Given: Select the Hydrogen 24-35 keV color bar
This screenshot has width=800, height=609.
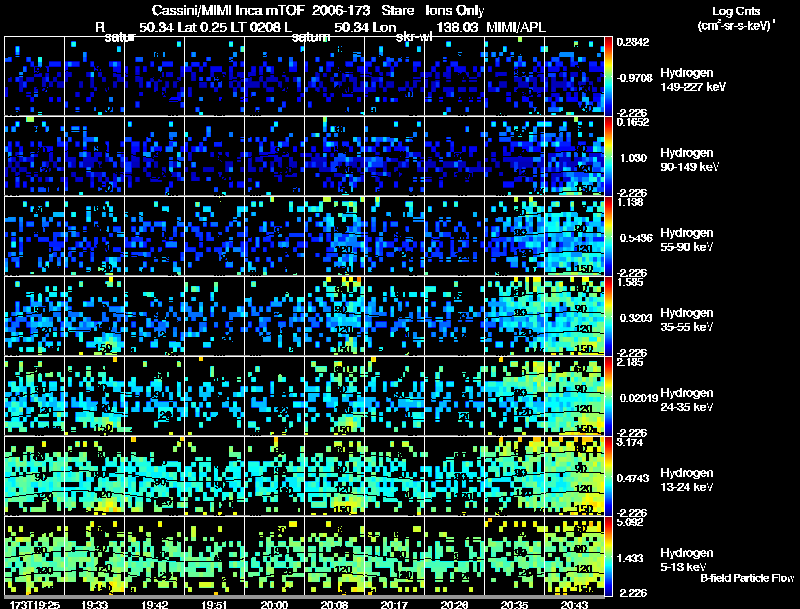Looking at the screenshot, I should (608, 396).
